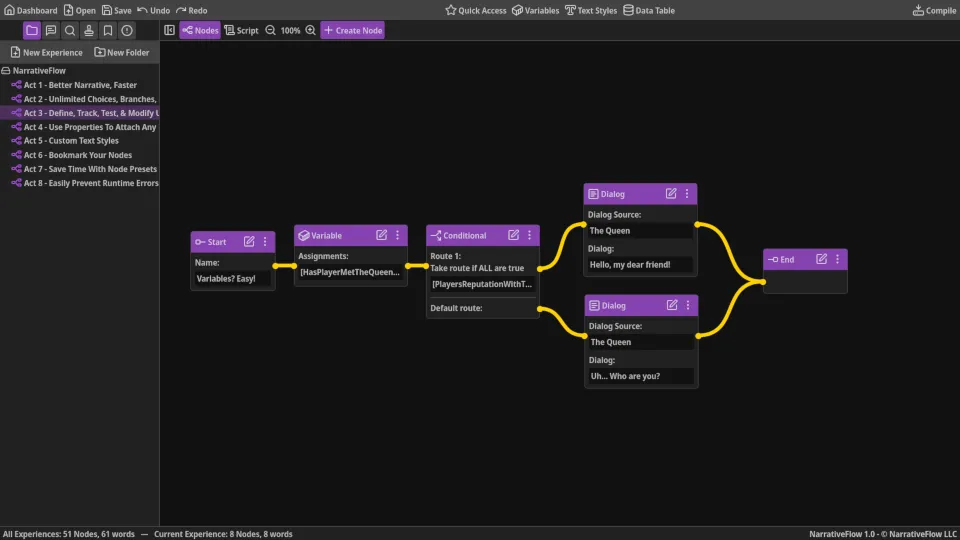Edit the Start node with pencil icon
The height and width of the screenshot is (540, 960).
click(249, 242)
